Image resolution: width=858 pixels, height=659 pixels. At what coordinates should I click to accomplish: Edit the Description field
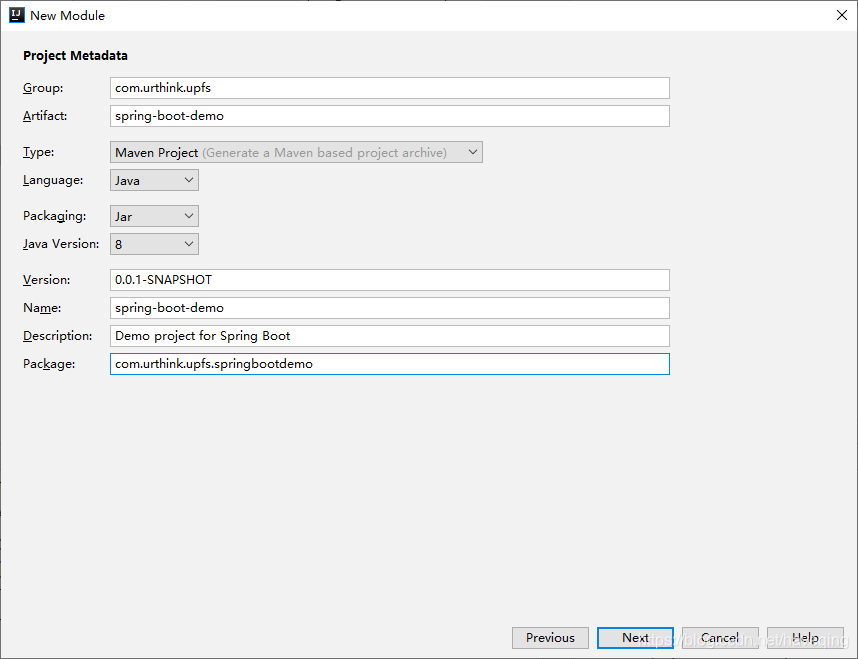(x=390, y=336)
